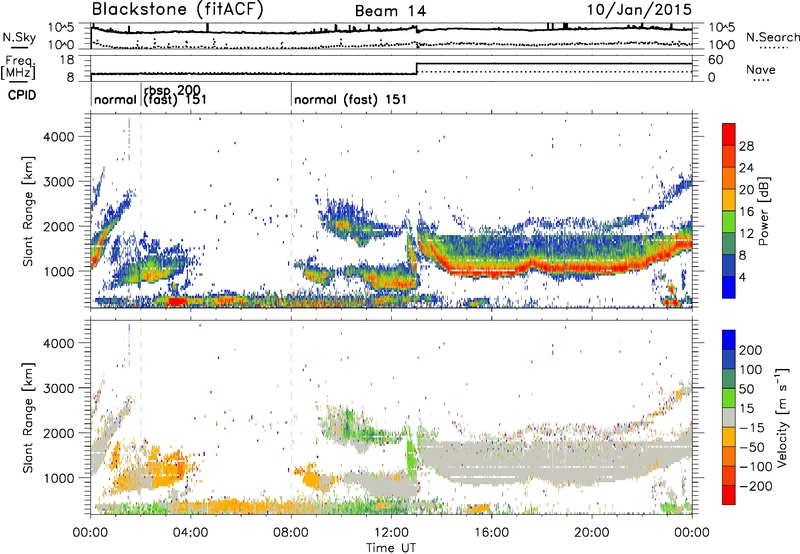Click the "3000" tick on the velocity panel
The image size is (800, 554).
coord(59,388)
